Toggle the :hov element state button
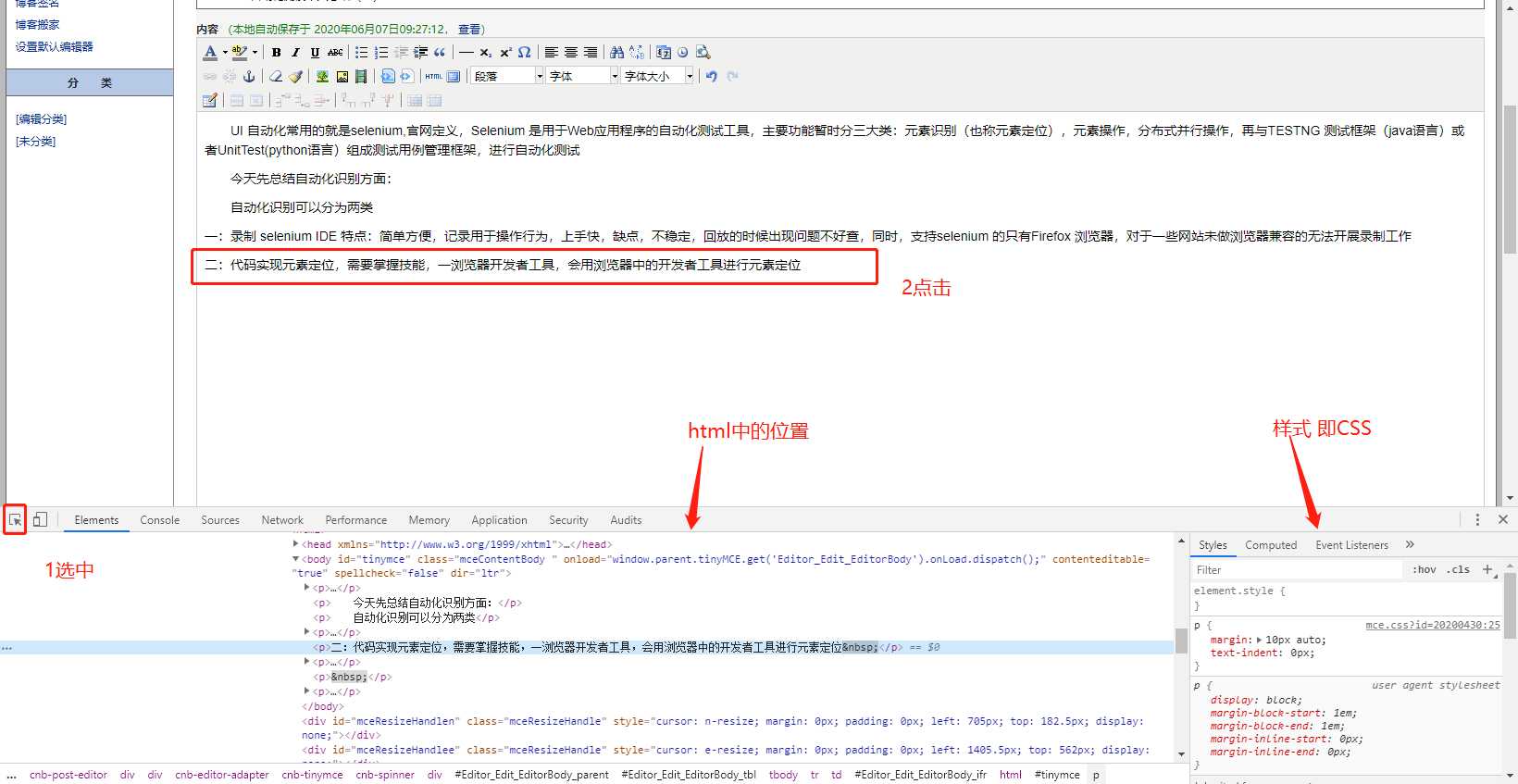Screen dimensions: 1518x784 tap(1425, 570)
